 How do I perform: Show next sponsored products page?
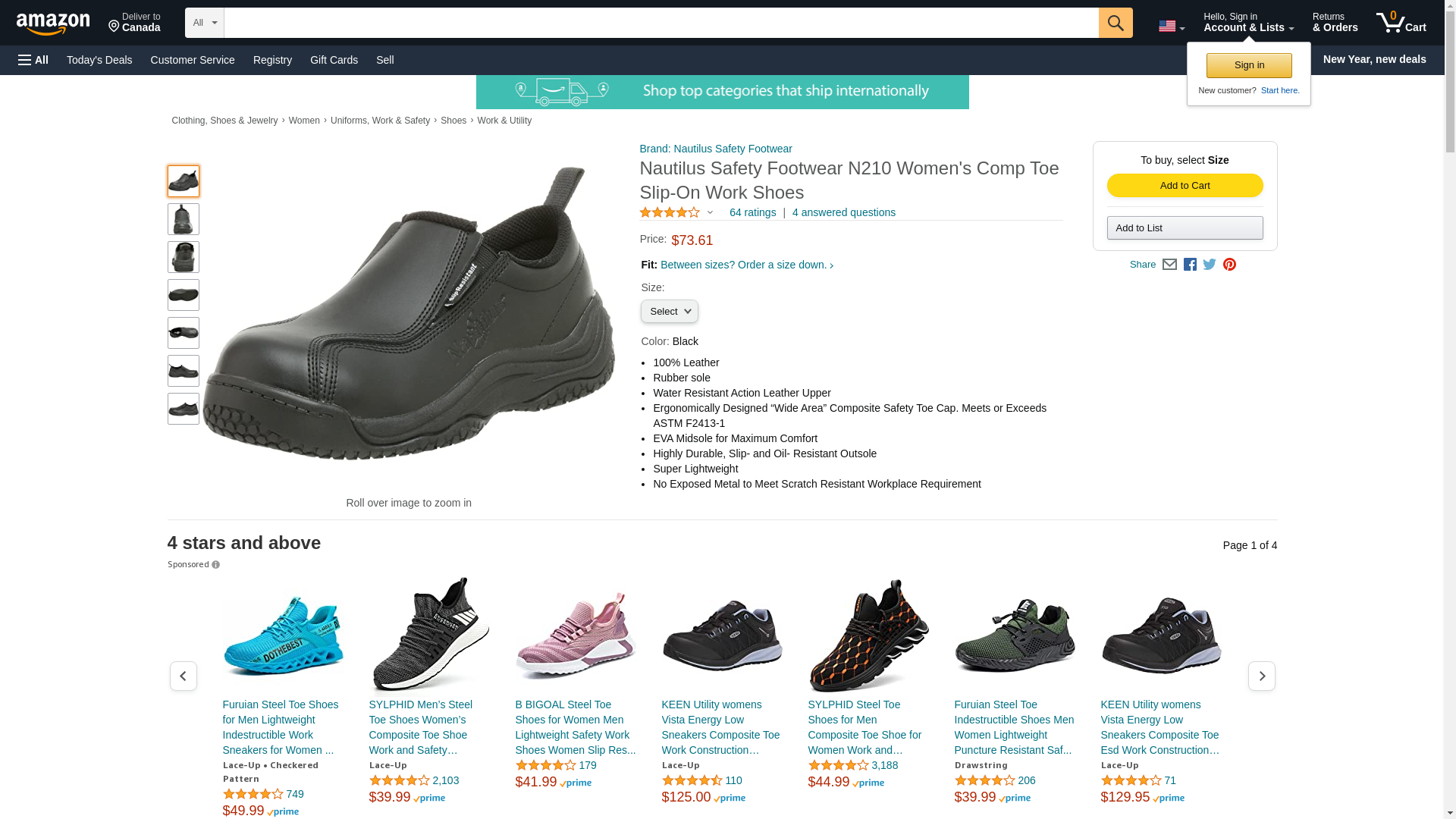[1261, 676]
